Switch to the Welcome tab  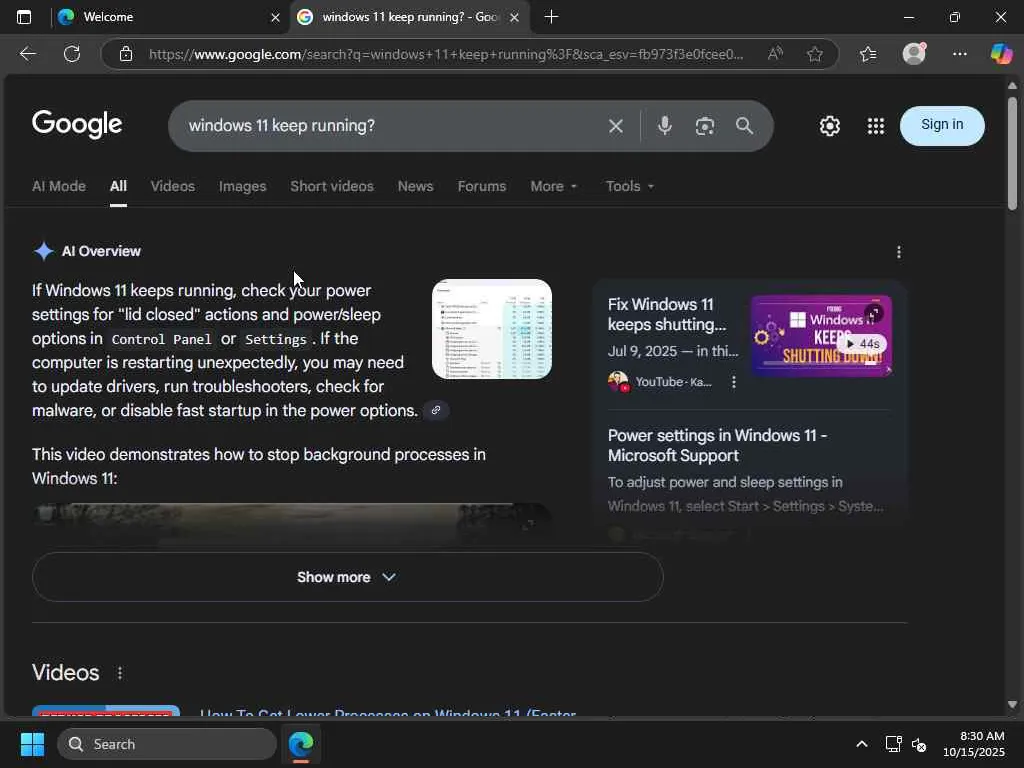[157, 17]
